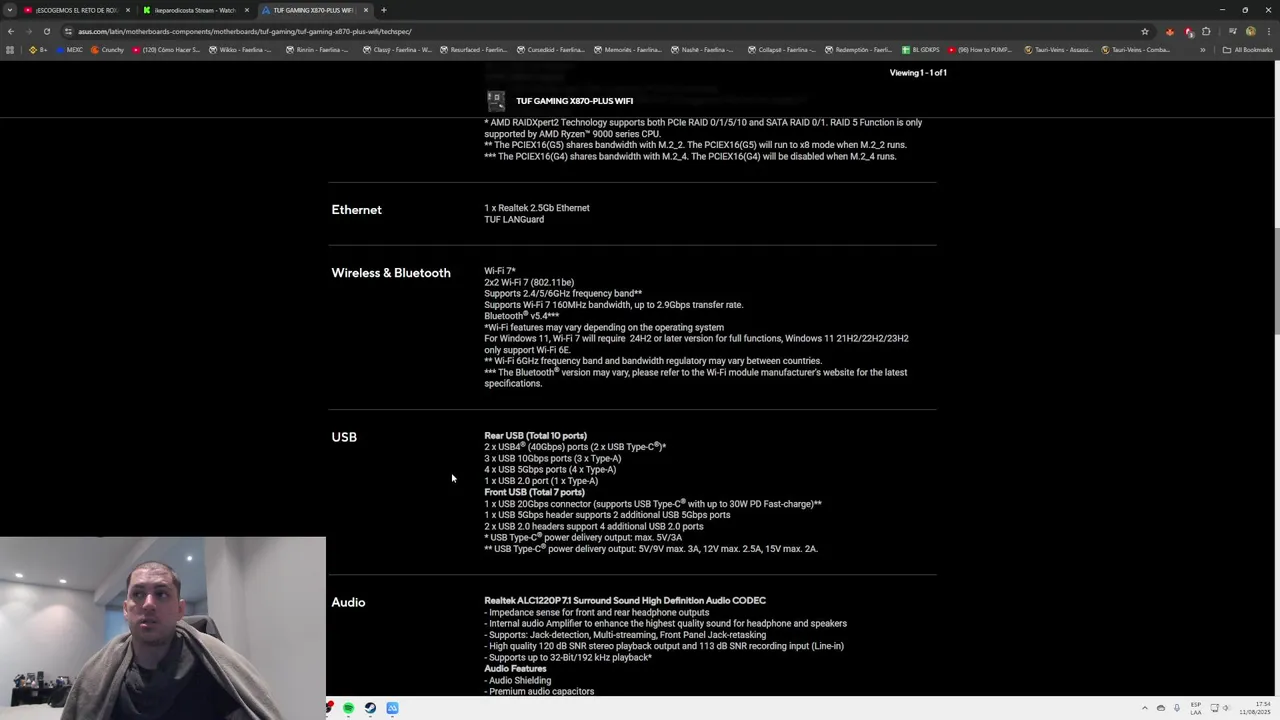Open the volume icon in system tray

[1227, 708]
